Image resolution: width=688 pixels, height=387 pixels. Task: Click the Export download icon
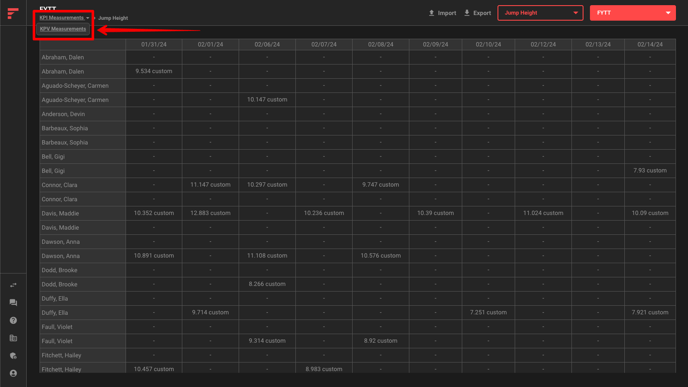click(x=467, y=13)
